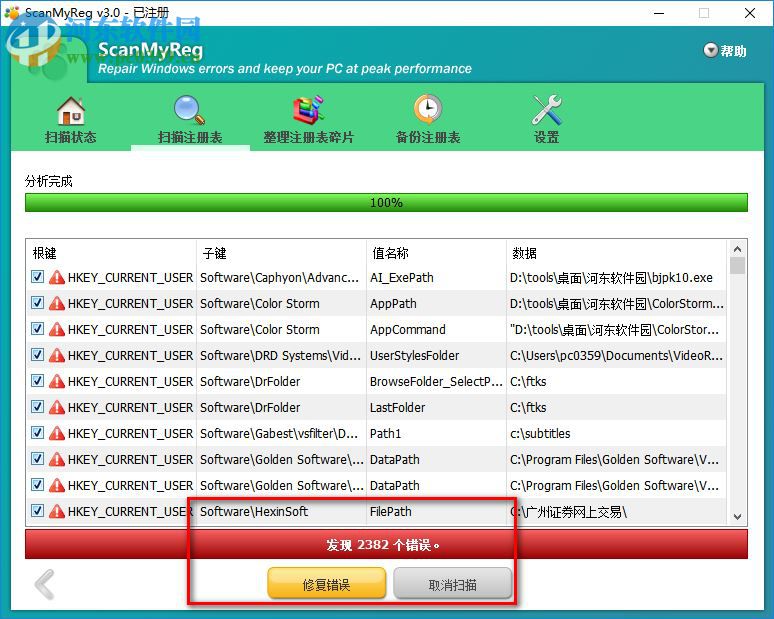Click the 分析完成 status label

(x=49, y=181)
